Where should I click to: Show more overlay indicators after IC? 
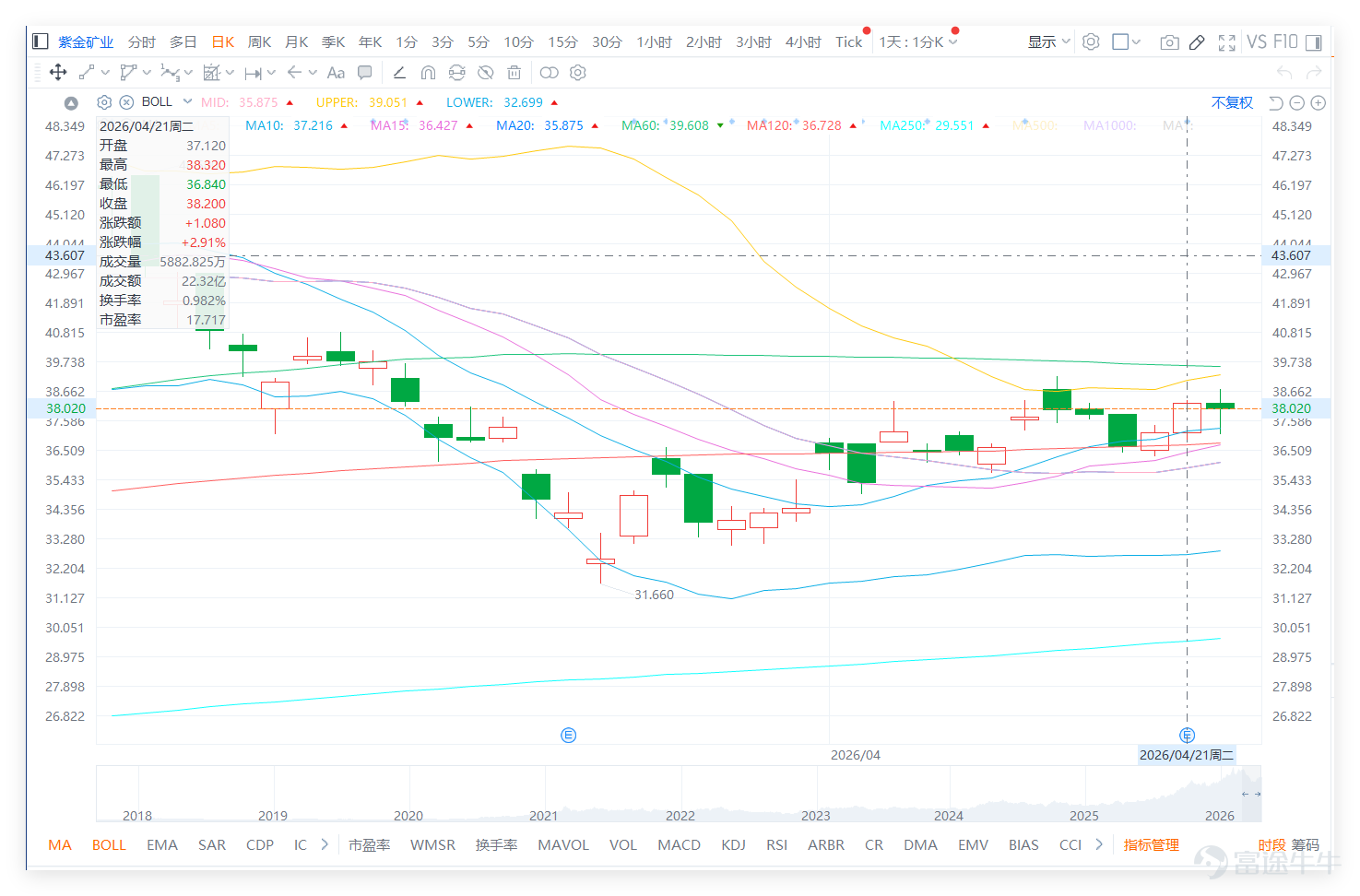[x=325, y=843]
